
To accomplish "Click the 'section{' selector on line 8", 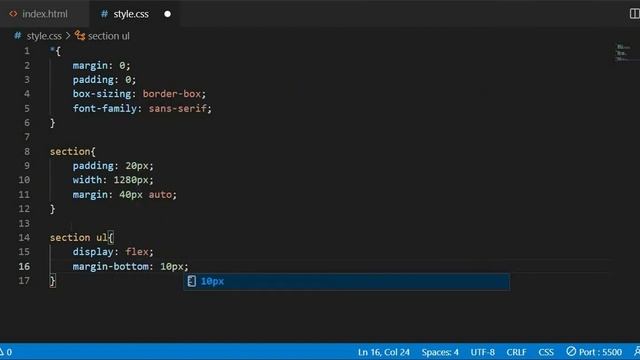I will tap(73, 151).
